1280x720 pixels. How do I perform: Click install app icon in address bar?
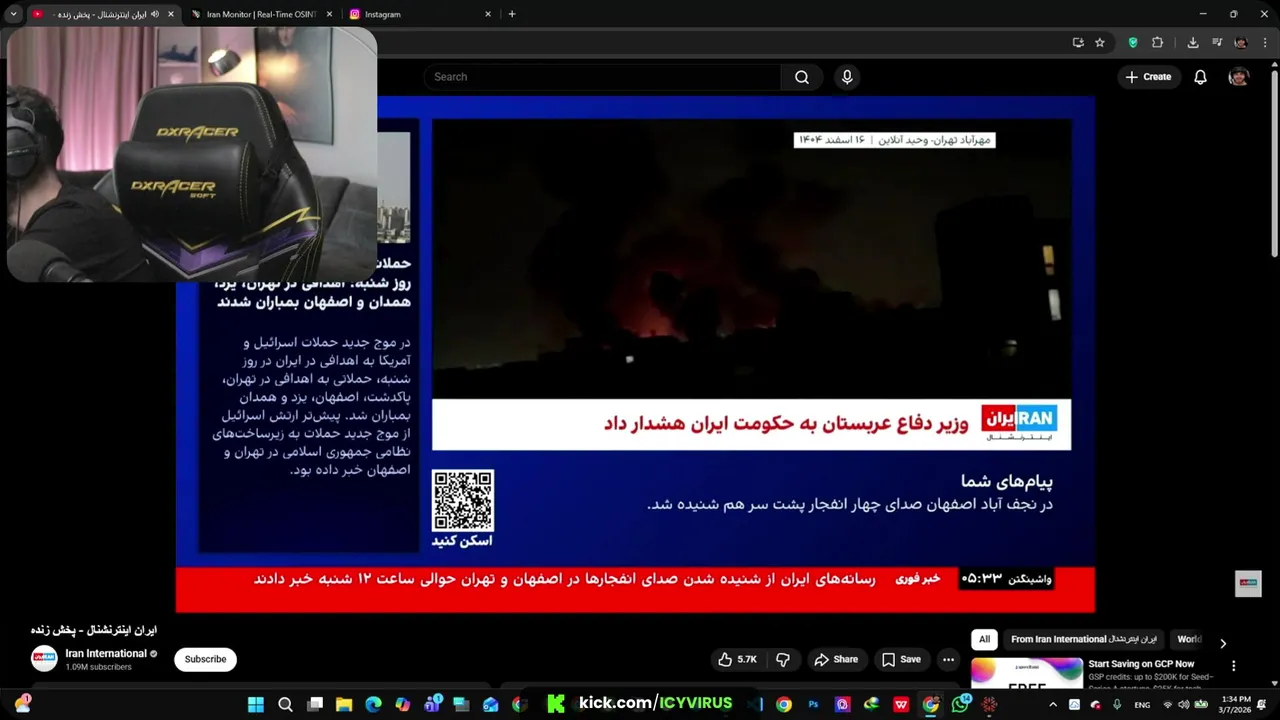(1078, 43)
